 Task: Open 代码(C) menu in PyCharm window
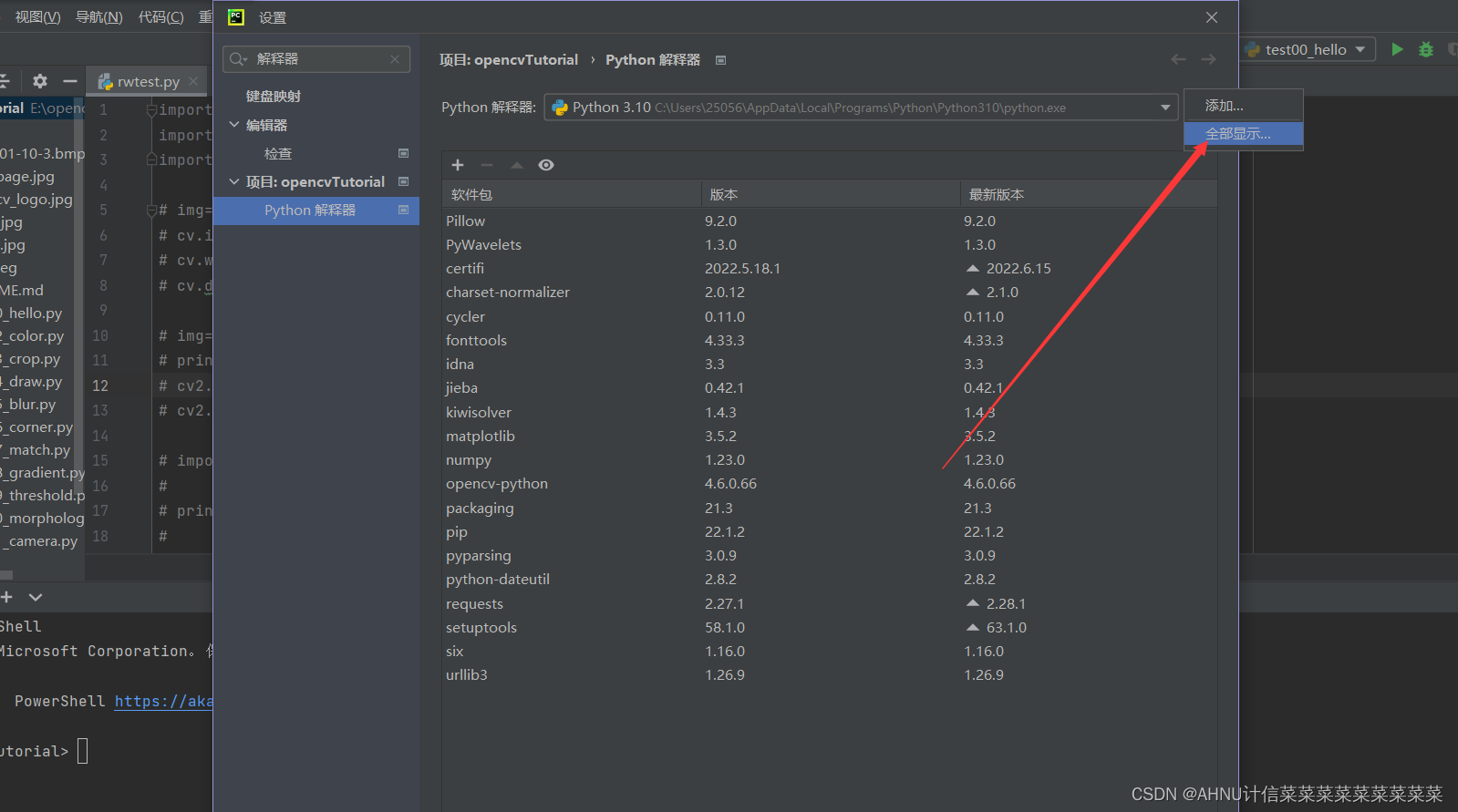pyautogui.click(x=160, y=17)
